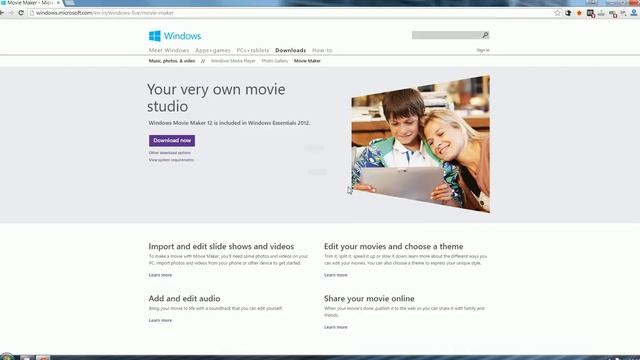Image resolution: width=640 pixels, height=360 pixels.
Task: Click the orange star extension icon
Action: tap(579, 13)
